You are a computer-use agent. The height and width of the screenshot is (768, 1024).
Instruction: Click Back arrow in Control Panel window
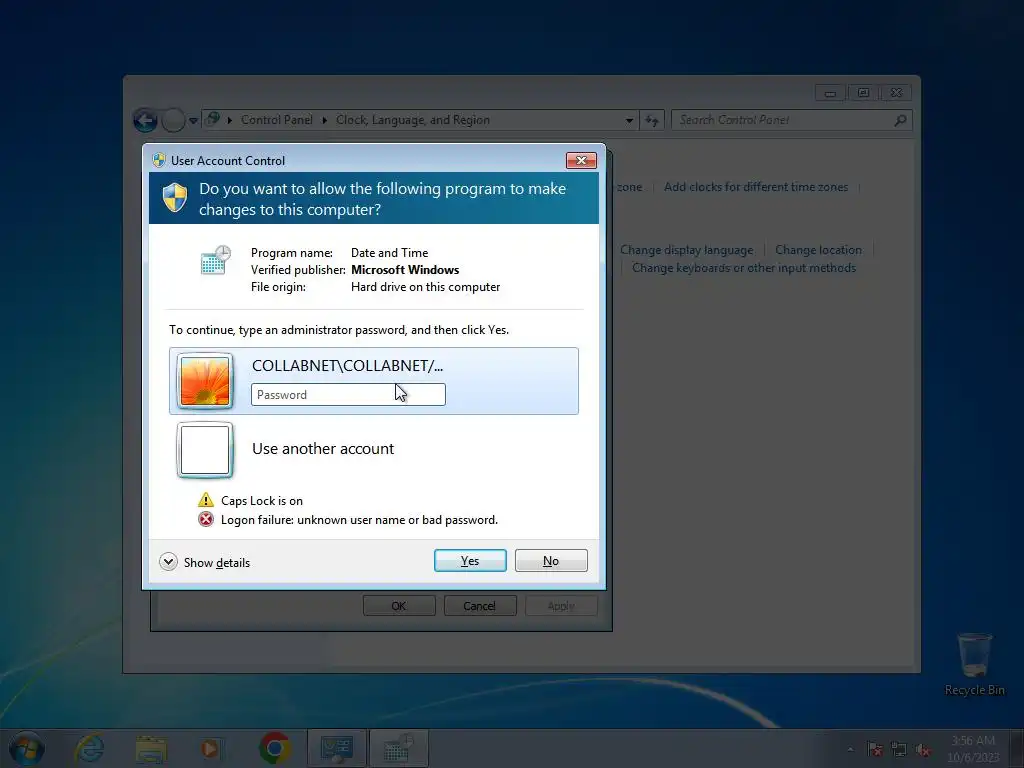pos(145,120)
